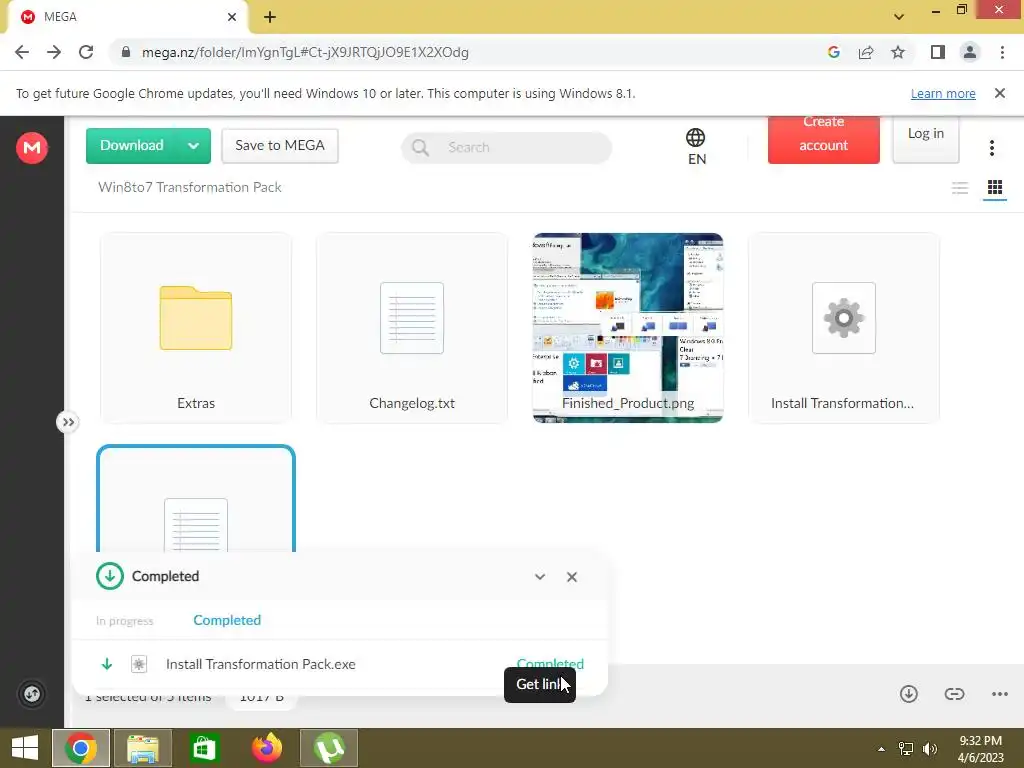
Task: Open the Chrome profile icon
Action: click(x=970, y=52)
